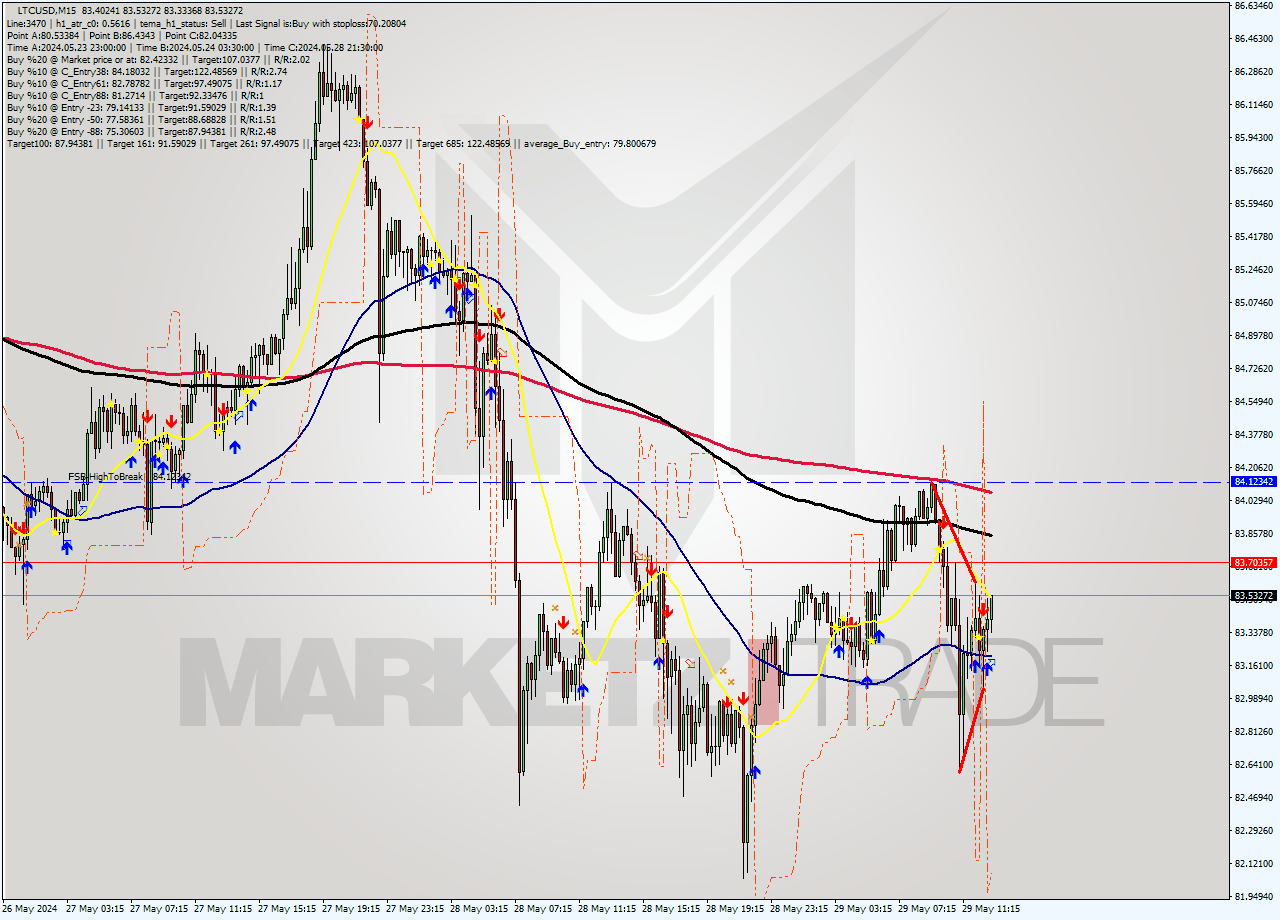
Task: Select the 27 May 03:15 time label
Action: [x=95, y=909]
